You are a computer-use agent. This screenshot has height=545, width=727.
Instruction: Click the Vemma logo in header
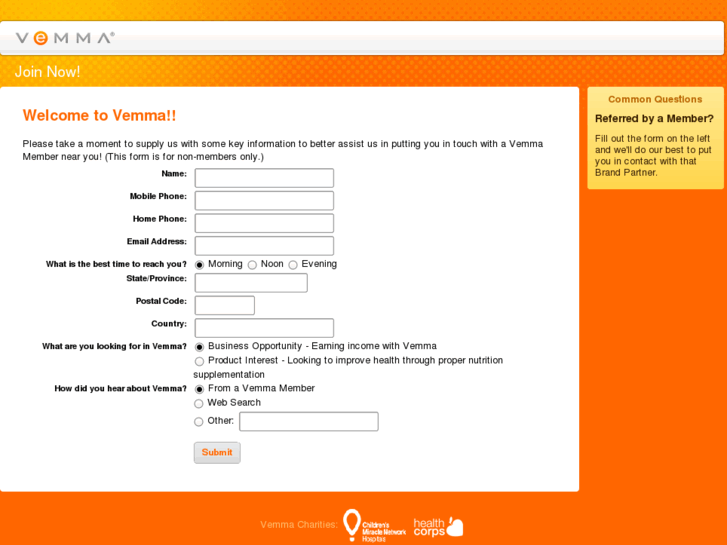point(65,38)
